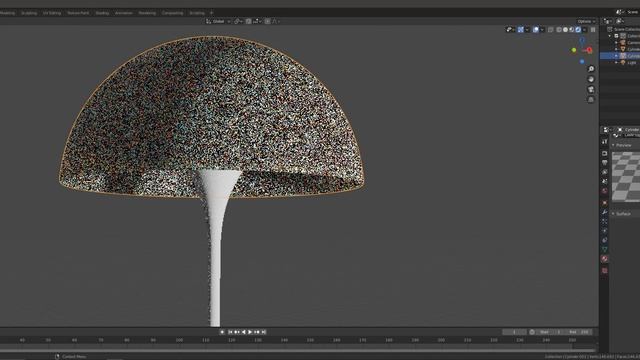
Task: Click the green Y axis on the navigation gizmo
Action: point(574,50)
